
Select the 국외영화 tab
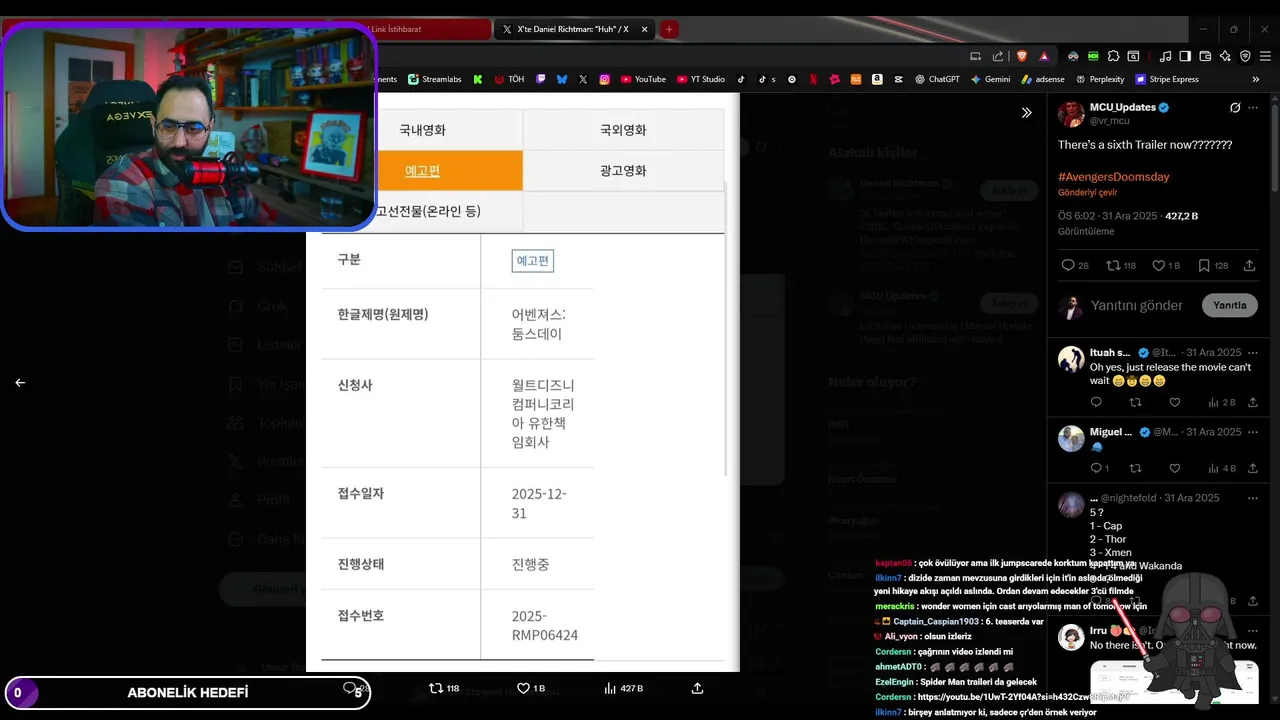[623, 130]
